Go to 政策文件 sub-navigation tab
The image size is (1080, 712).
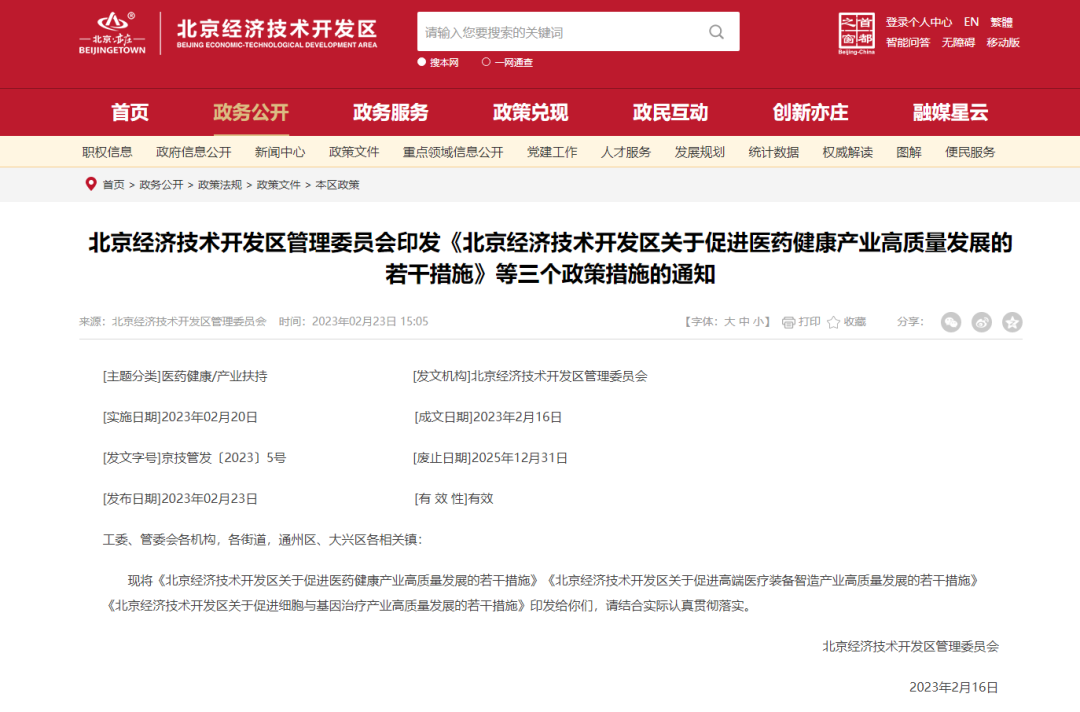[x=354, y=152]
